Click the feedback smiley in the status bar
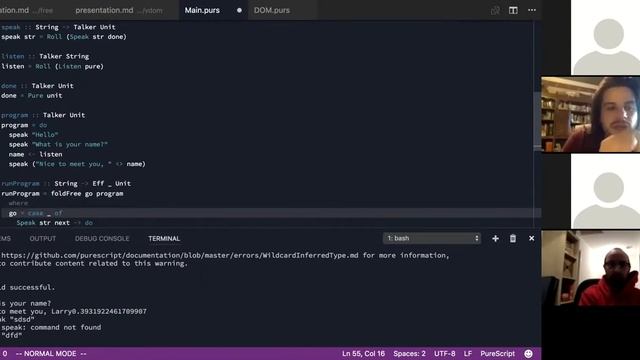Screen dimensions: 640x360 528,353
